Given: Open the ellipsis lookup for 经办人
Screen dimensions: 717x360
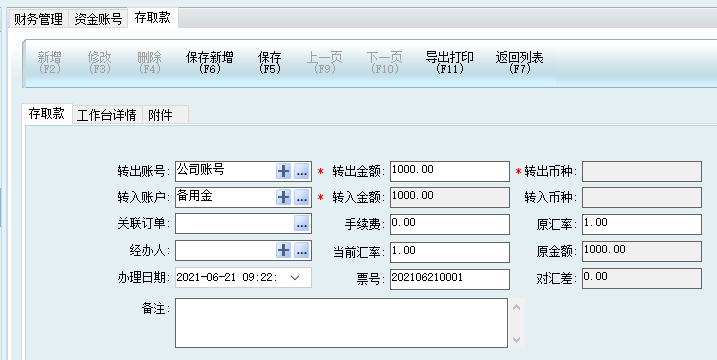Looking at the screenshot, I should (301, 250).
